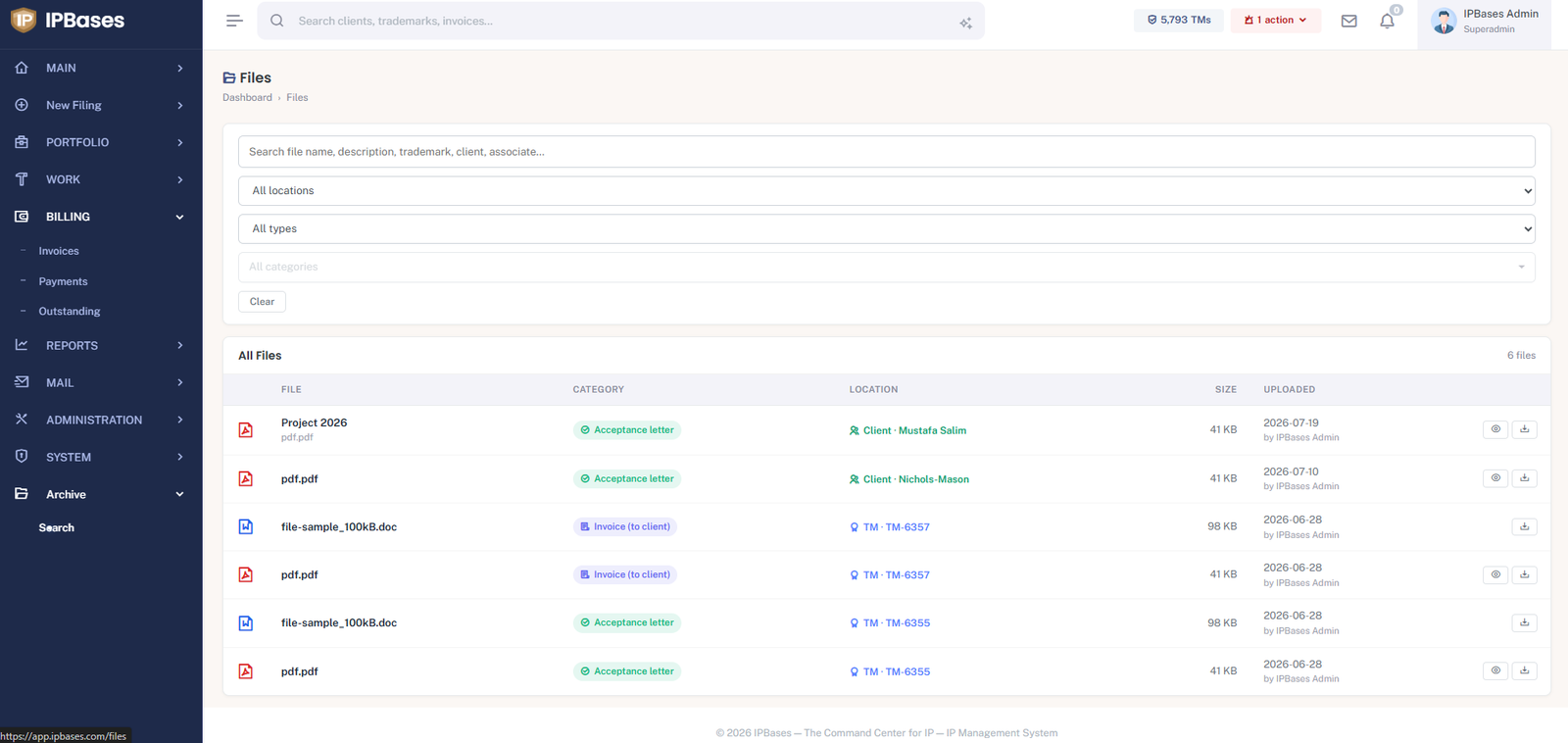Click the FILE column header
Screen dimensions: 1568x743
[291, 389]
